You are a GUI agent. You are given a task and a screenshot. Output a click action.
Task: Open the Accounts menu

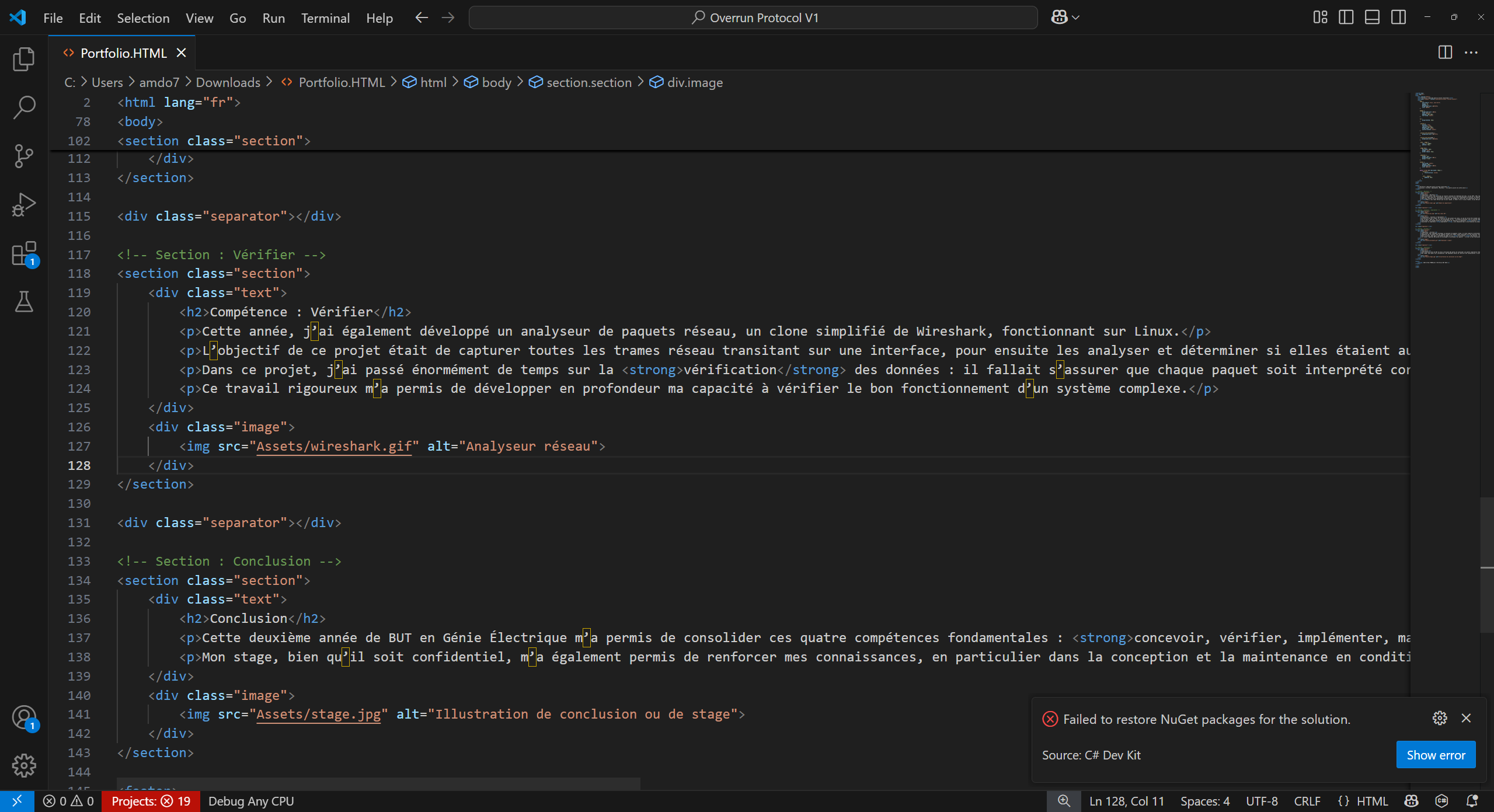[24, 717]
